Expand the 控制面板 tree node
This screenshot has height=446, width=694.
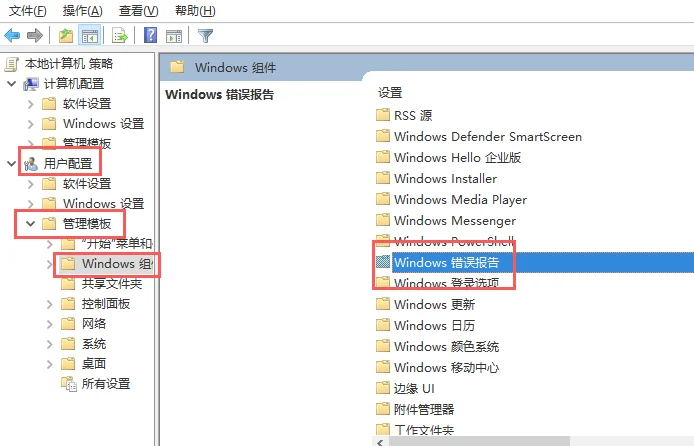click(x=50, y=304)
